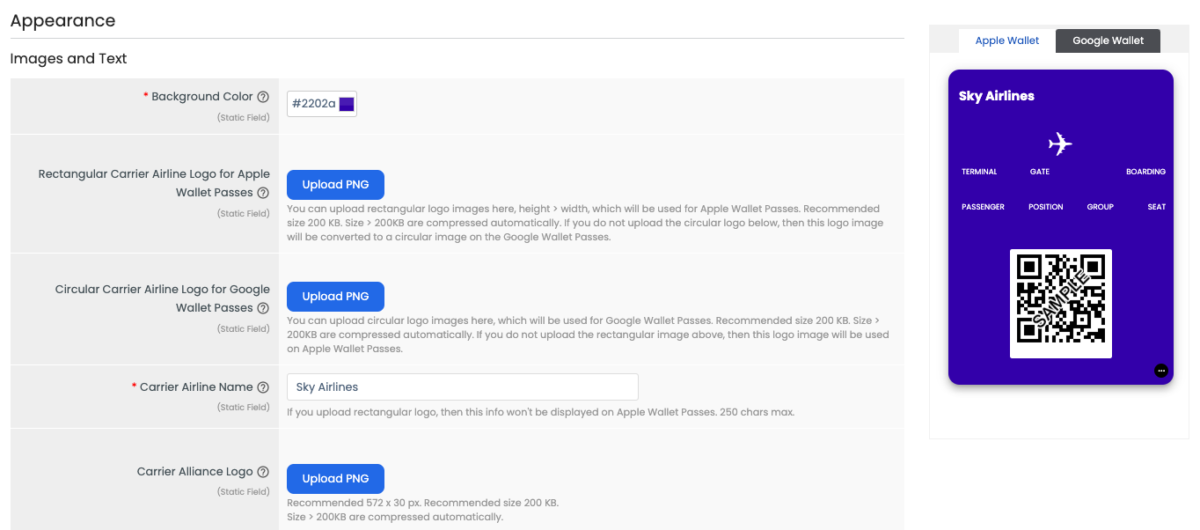Click help icon for Rectangular Carrier Airline Logo

263,193
